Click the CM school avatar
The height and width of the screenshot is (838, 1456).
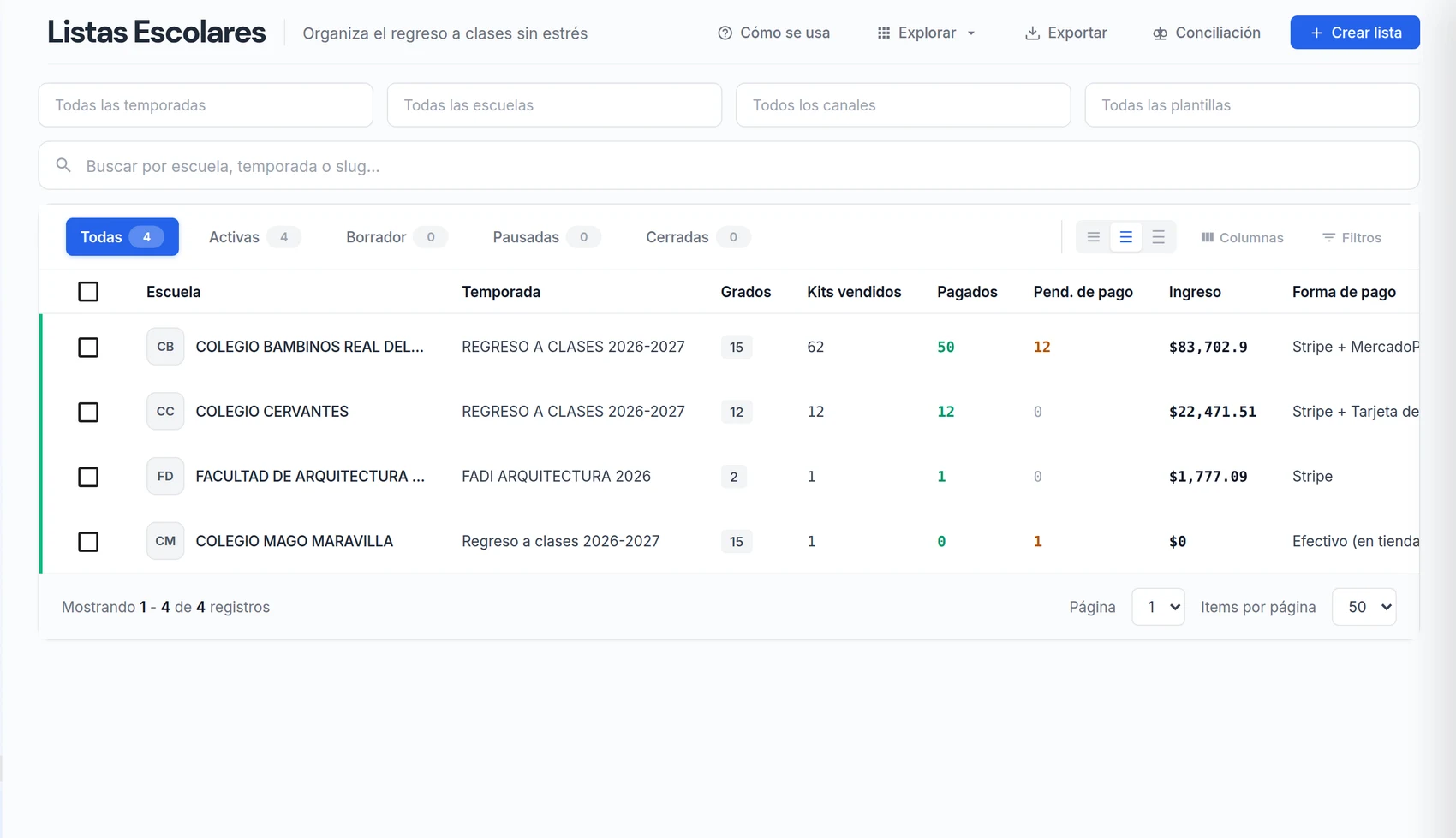coord(165,541)
